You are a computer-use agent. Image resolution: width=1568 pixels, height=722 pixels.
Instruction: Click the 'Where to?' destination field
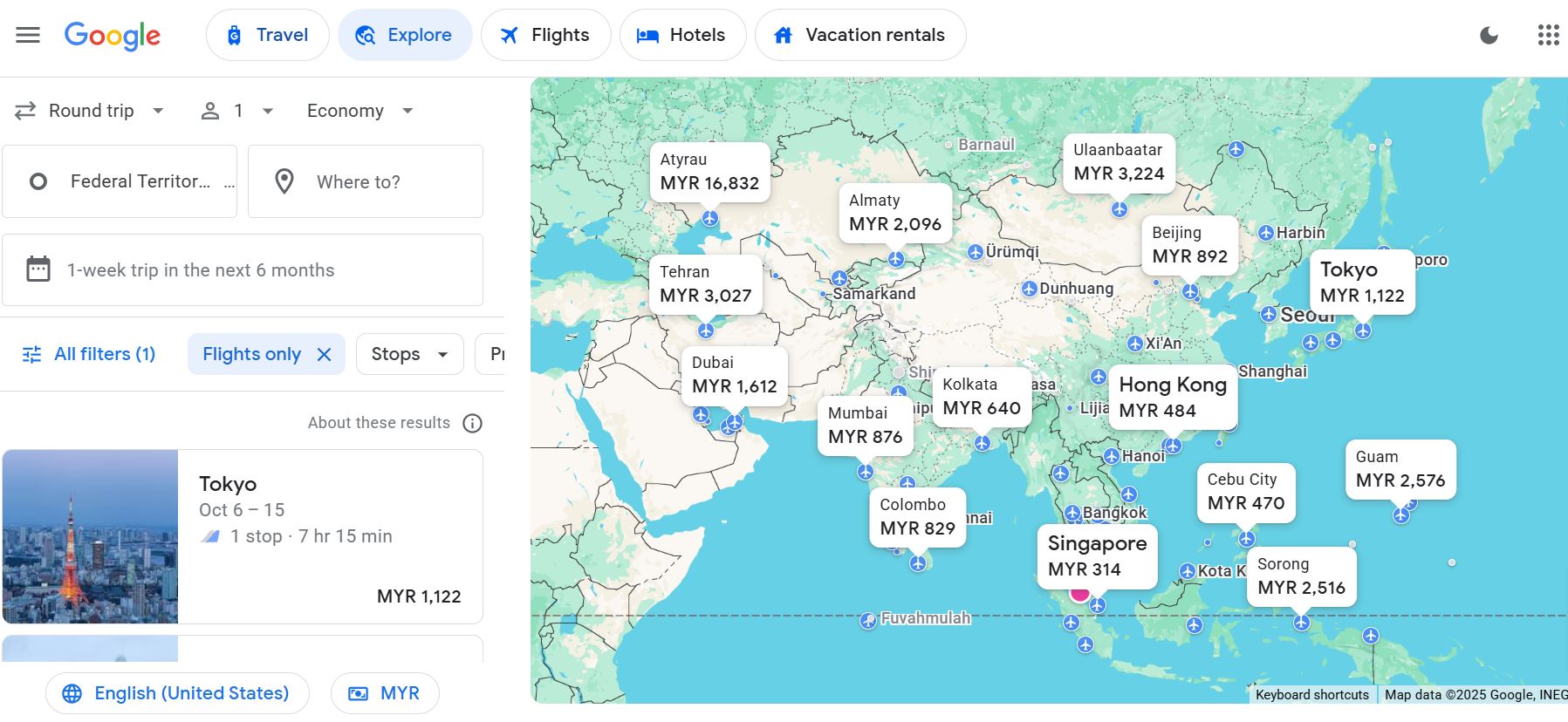(366, 181)
